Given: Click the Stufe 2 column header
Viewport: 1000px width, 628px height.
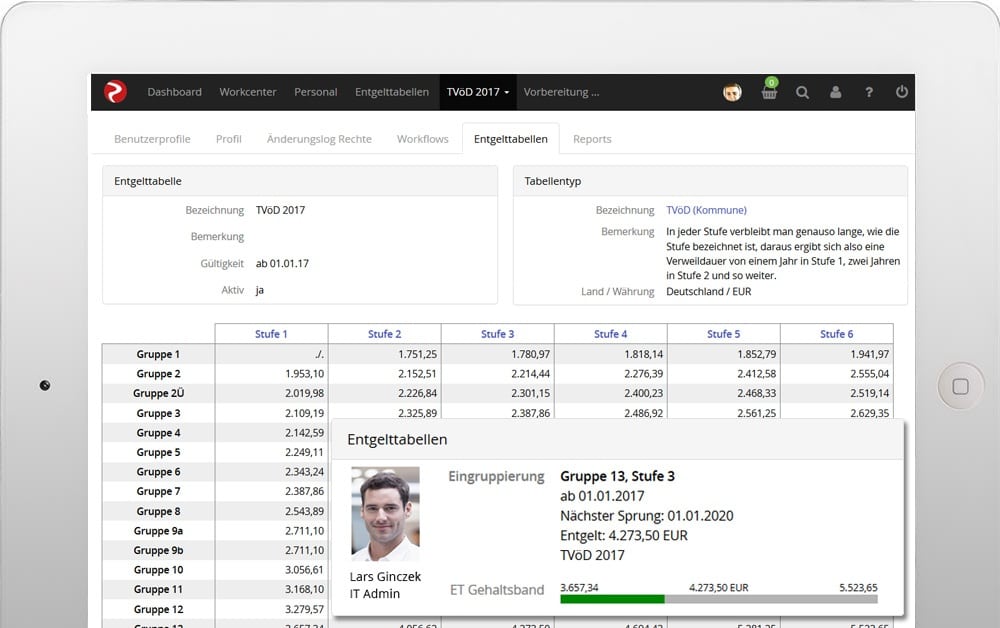Looking at the screenshot, I should coord(385,334).
